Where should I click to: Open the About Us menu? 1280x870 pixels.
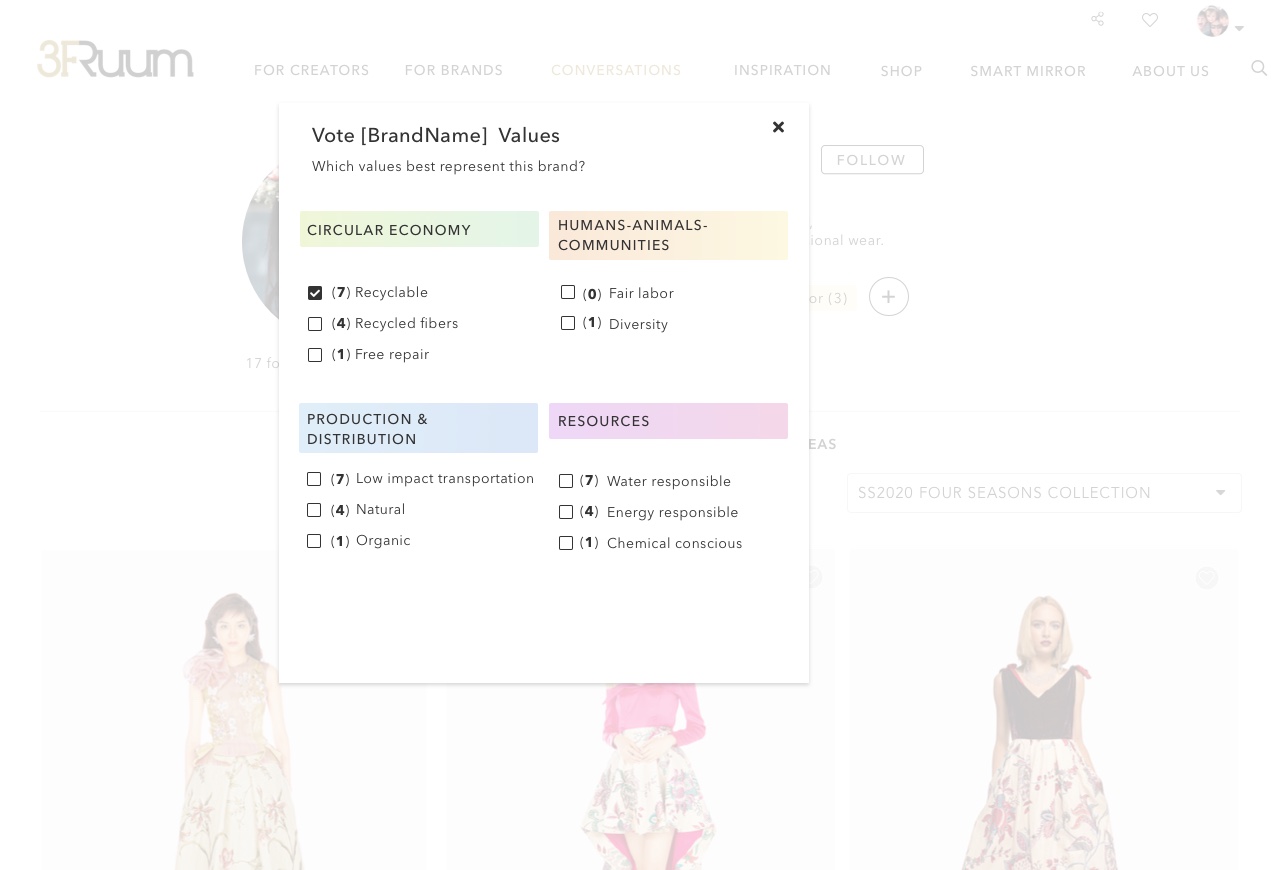(1171, 71)
